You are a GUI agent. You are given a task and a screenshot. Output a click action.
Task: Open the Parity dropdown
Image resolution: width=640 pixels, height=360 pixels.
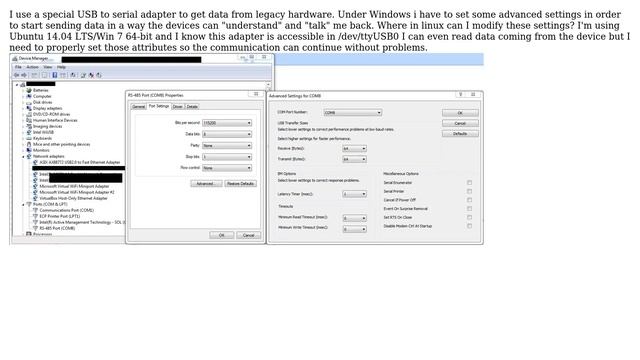227,146
